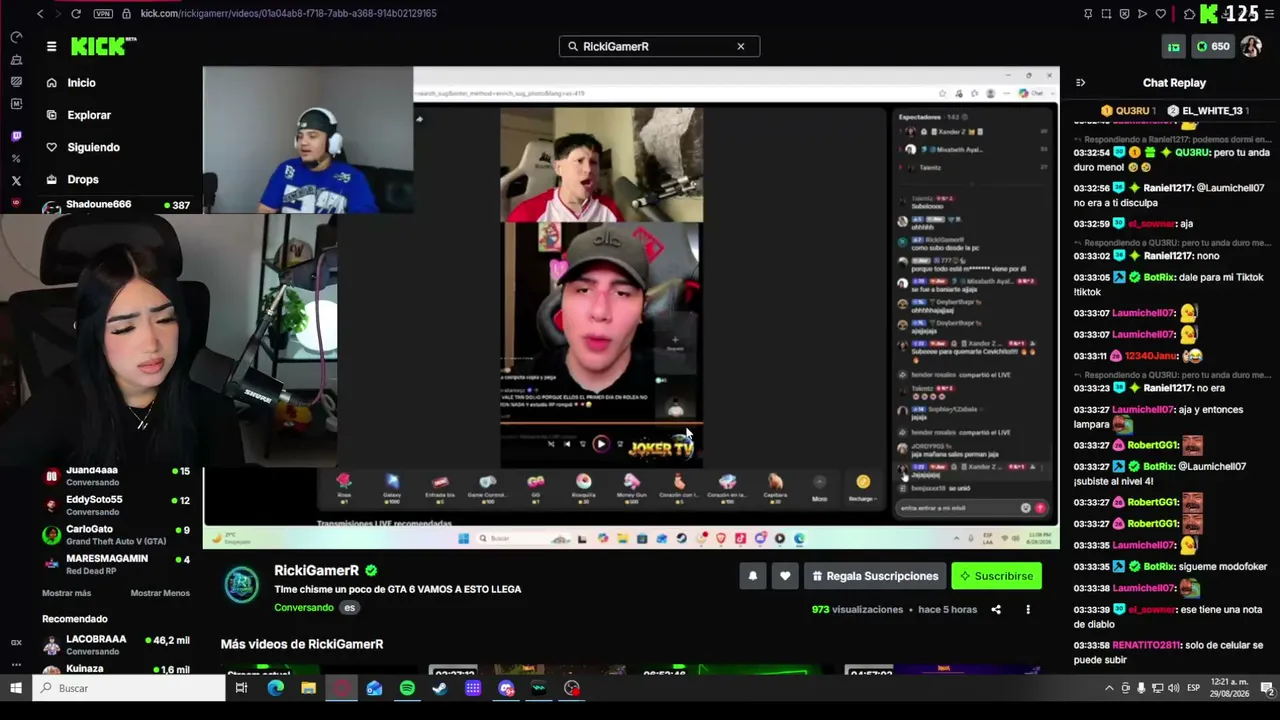Click the site padlock security icon
The height and width of the screenshot is (720, 1280).
(x=126, y=13)
